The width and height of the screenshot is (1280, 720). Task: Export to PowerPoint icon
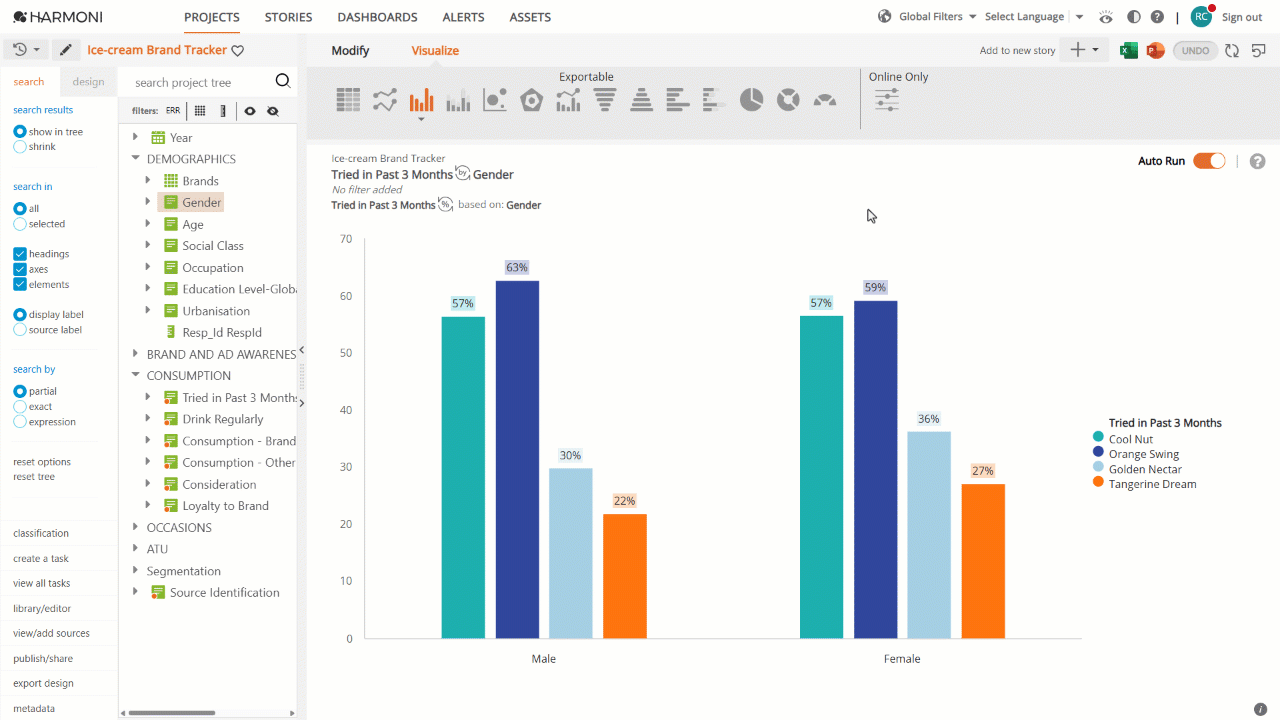pos(1155,50)
